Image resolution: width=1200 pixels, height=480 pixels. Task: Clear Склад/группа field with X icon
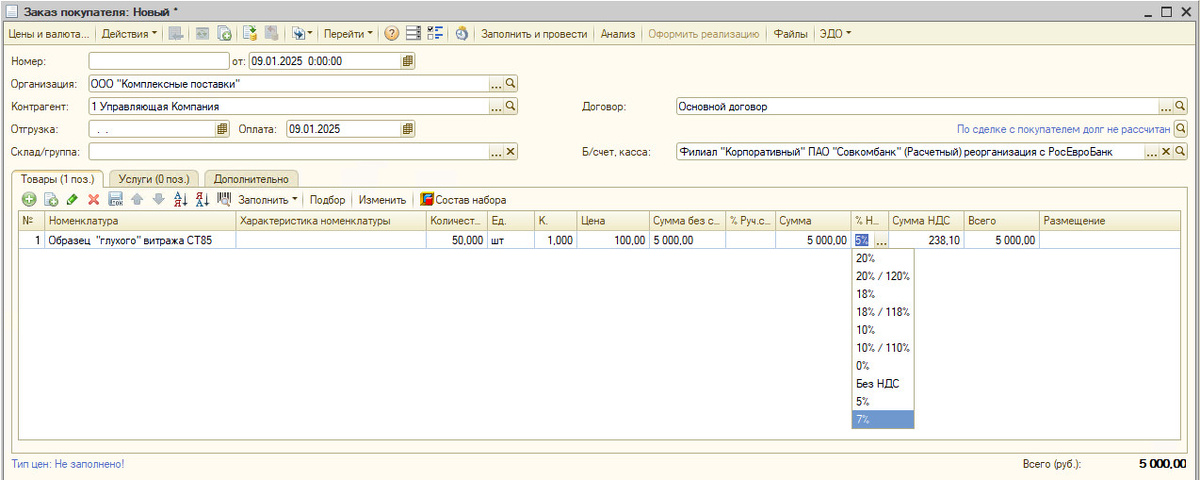(510, 152)
